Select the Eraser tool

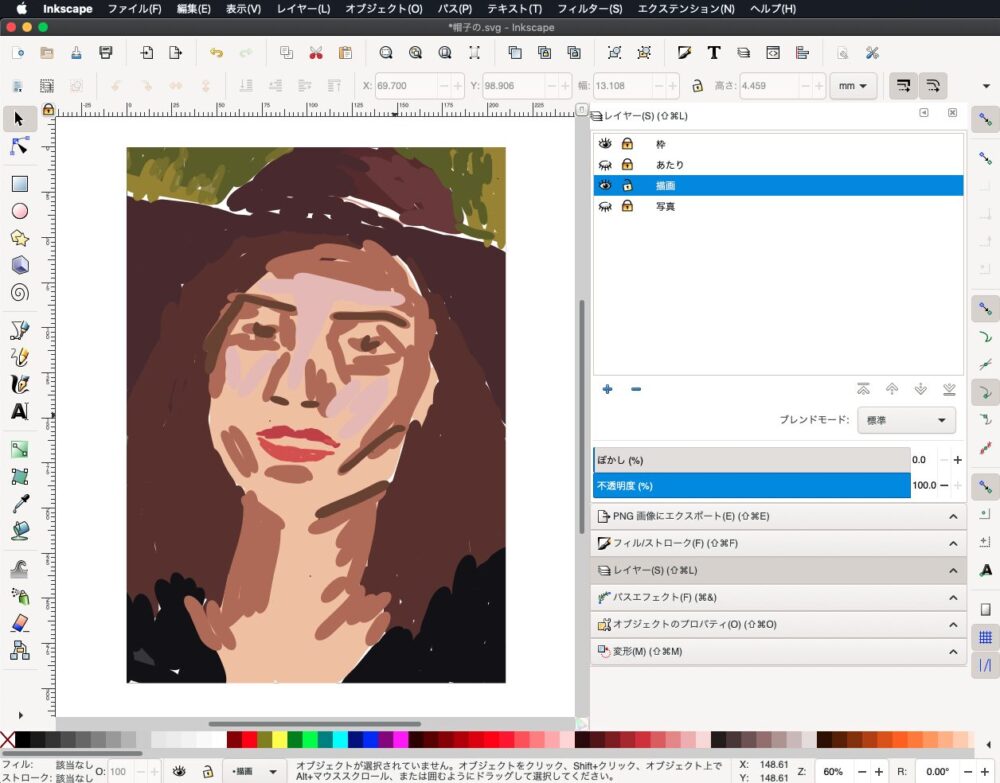19,623
